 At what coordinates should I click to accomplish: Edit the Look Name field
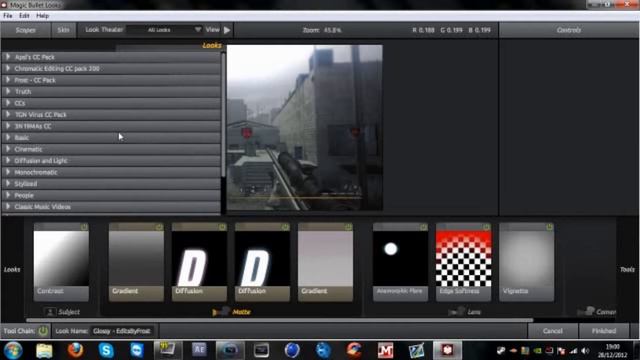point(122,331)
